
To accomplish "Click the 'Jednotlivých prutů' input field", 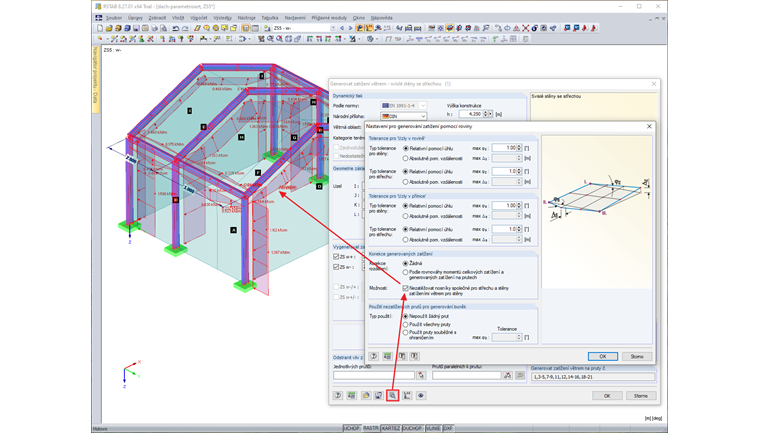I will 374,375.
